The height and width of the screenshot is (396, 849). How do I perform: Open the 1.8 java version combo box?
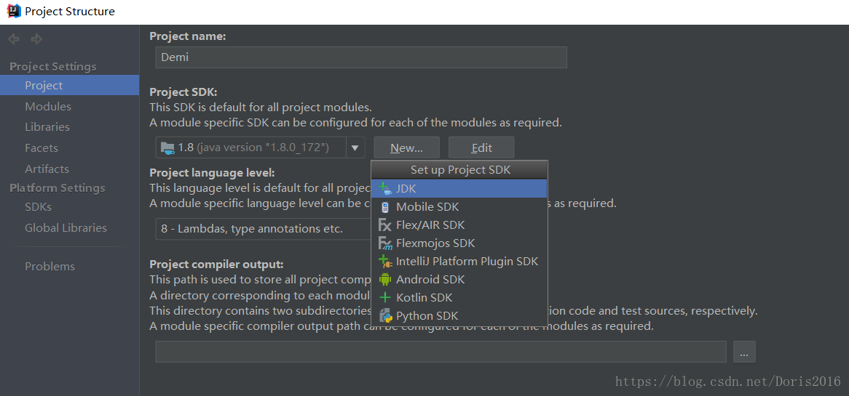click(251, 147)
